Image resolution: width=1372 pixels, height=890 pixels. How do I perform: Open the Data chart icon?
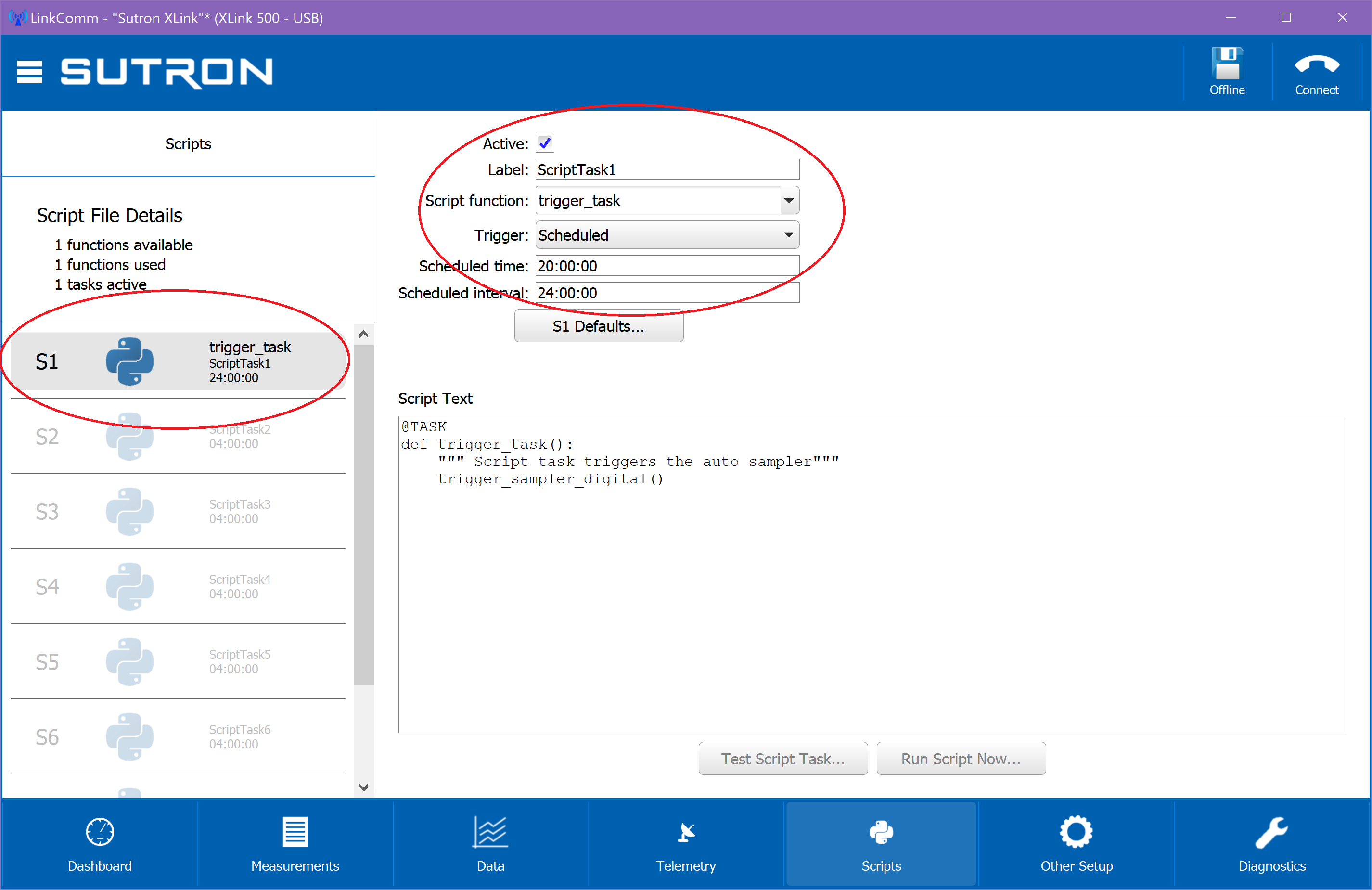pos(490,831)
